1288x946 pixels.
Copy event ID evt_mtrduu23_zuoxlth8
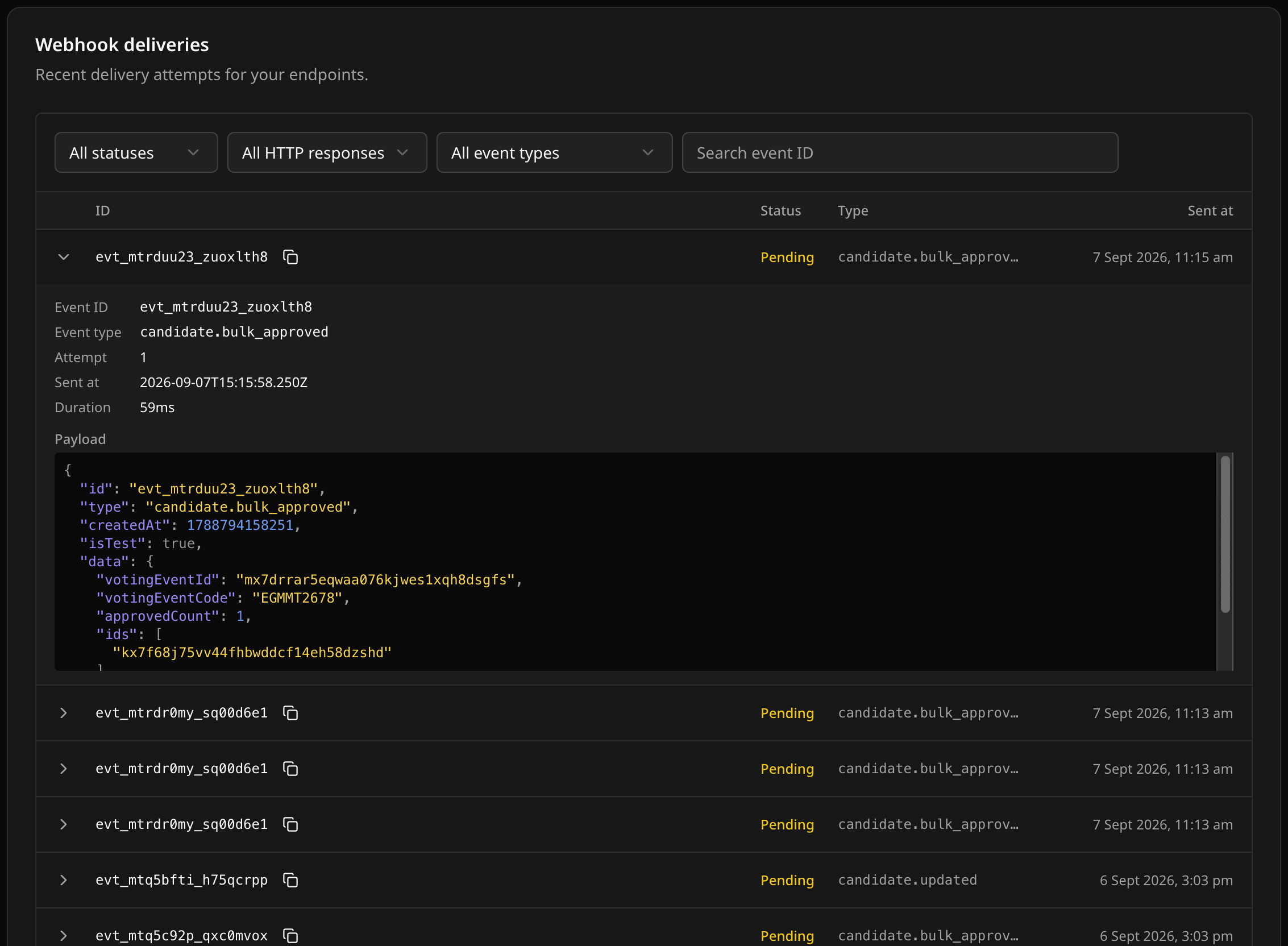coord(290,257)
